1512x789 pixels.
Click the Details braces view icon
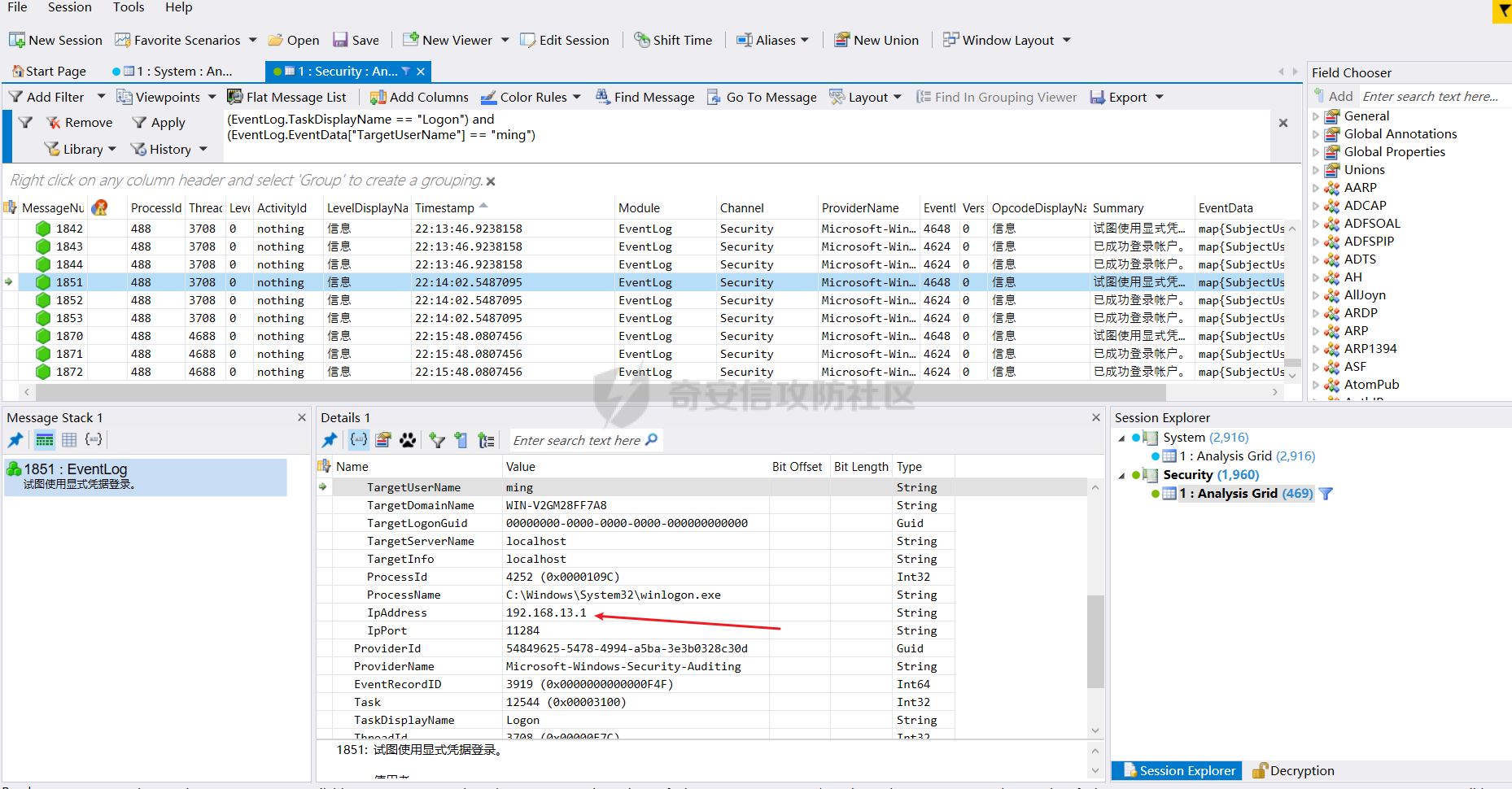tap(358, 440)
